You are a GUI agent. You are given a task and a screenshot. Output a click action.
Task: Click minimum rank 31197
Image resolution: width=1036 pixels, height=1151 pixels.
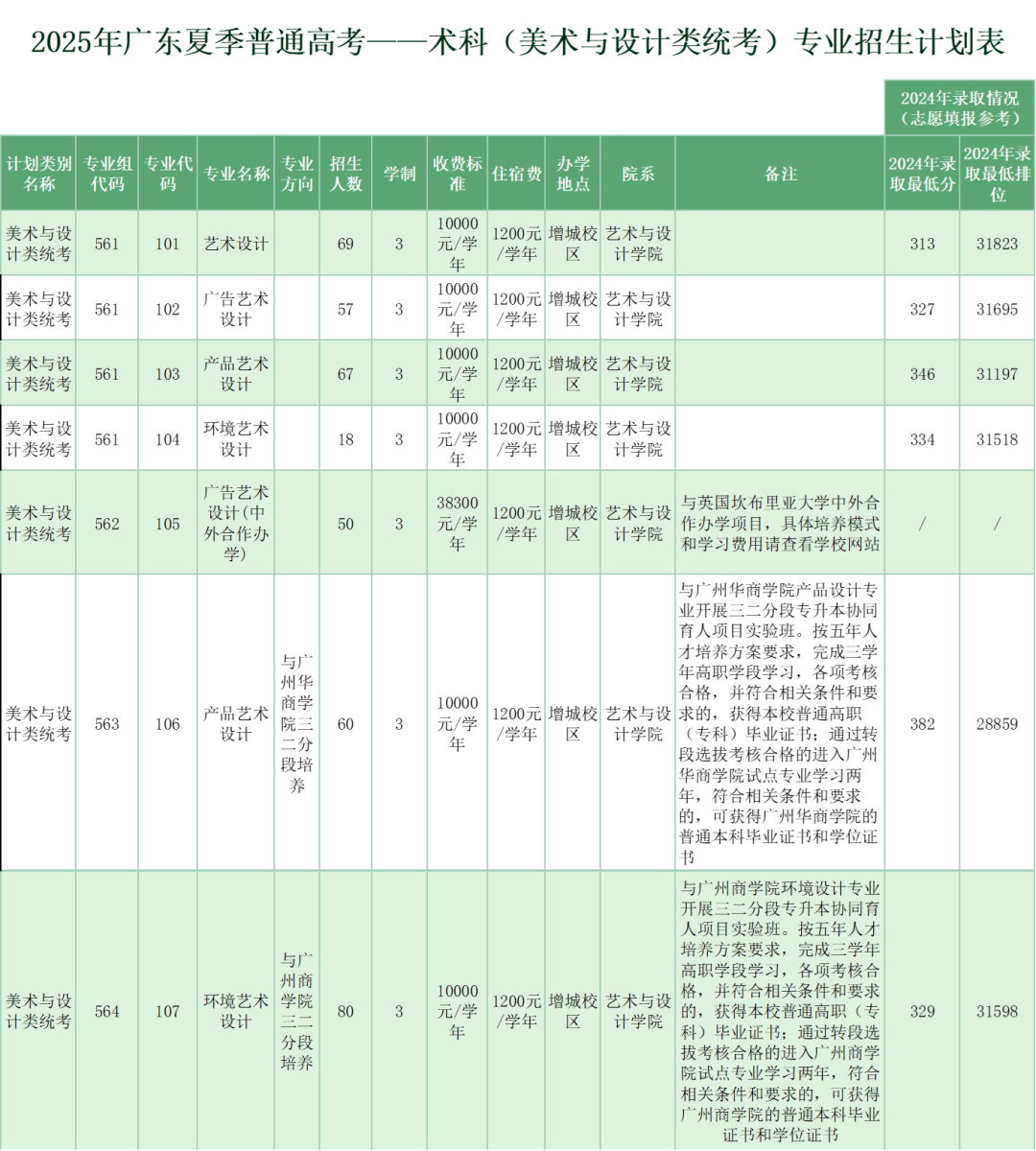(x=998, y=374)
